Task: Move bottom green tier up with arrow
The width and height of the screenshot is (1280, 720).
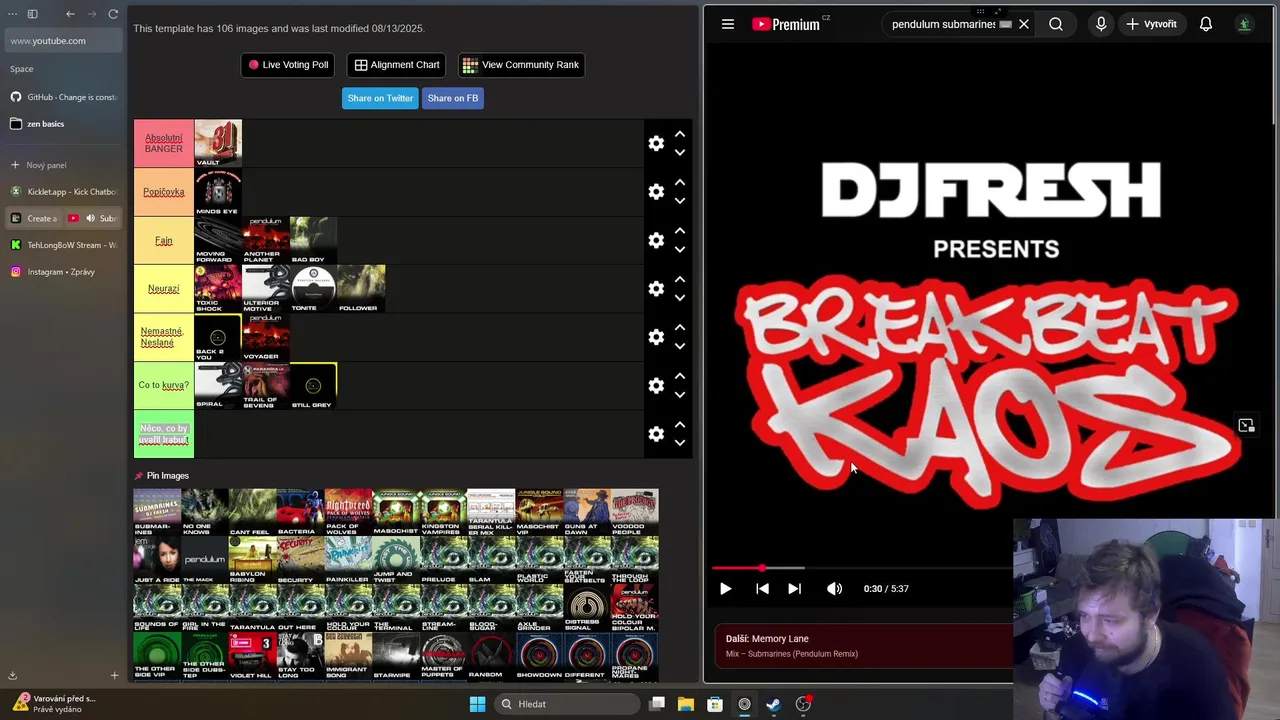Action: point(680,425)
